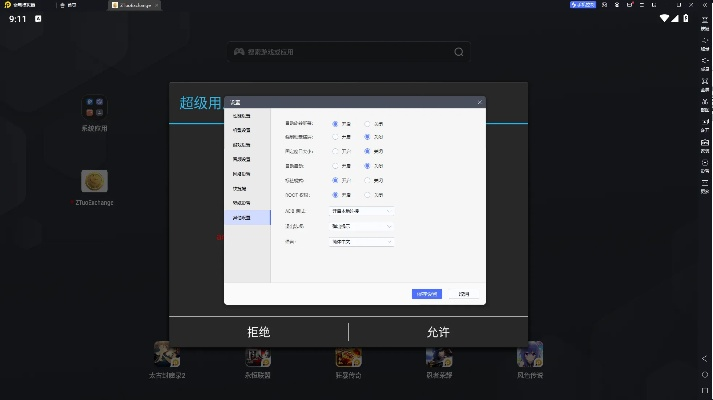Collapse the right sidebar with double-chevron icon
The image size is (713, 400).
pyautogui.click(x=705, y=5)
